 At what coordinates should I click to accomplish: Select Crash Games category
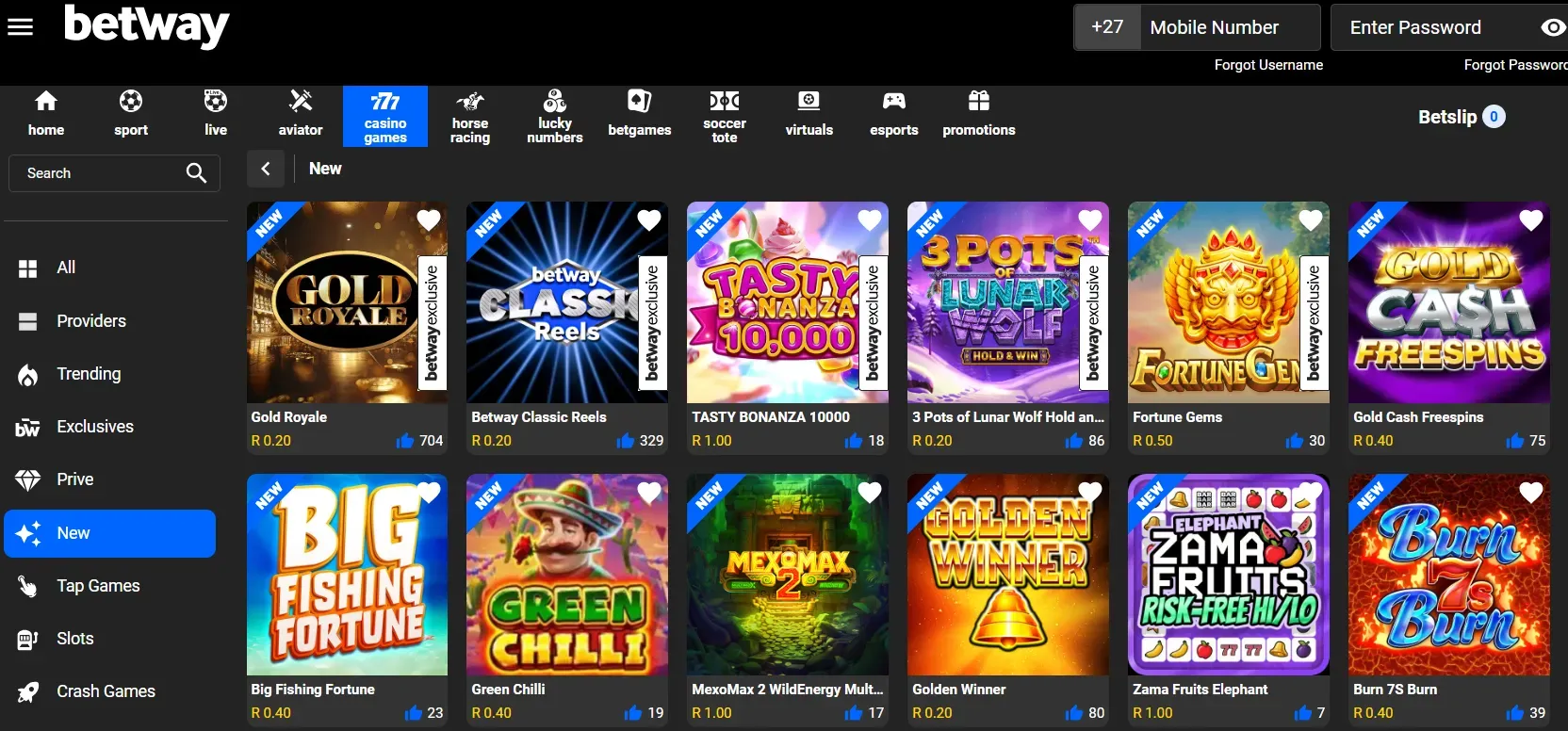point(110,691)
